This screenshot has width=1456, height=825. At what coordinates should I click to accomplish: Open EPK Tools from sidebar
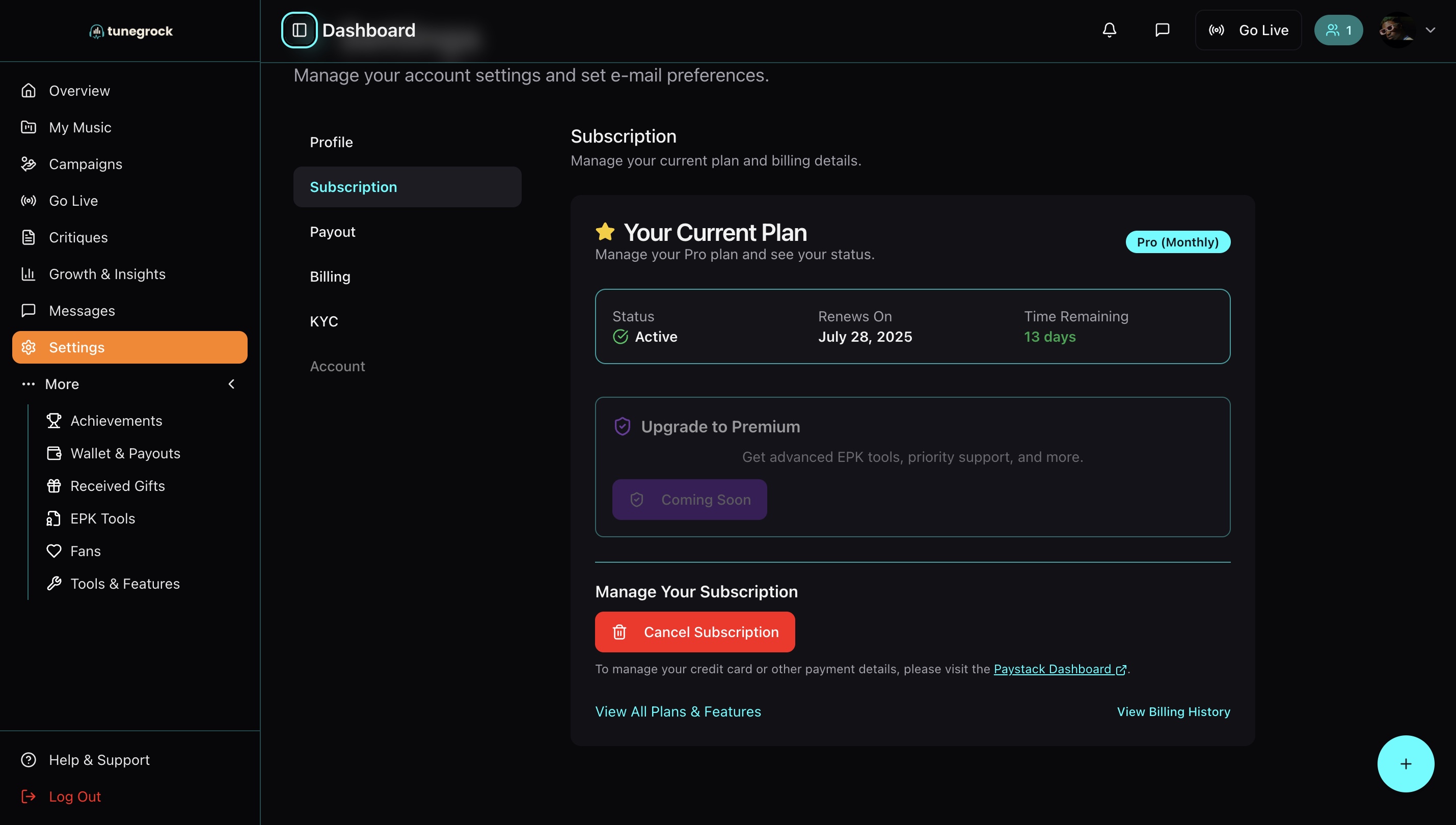click(102, 518)
